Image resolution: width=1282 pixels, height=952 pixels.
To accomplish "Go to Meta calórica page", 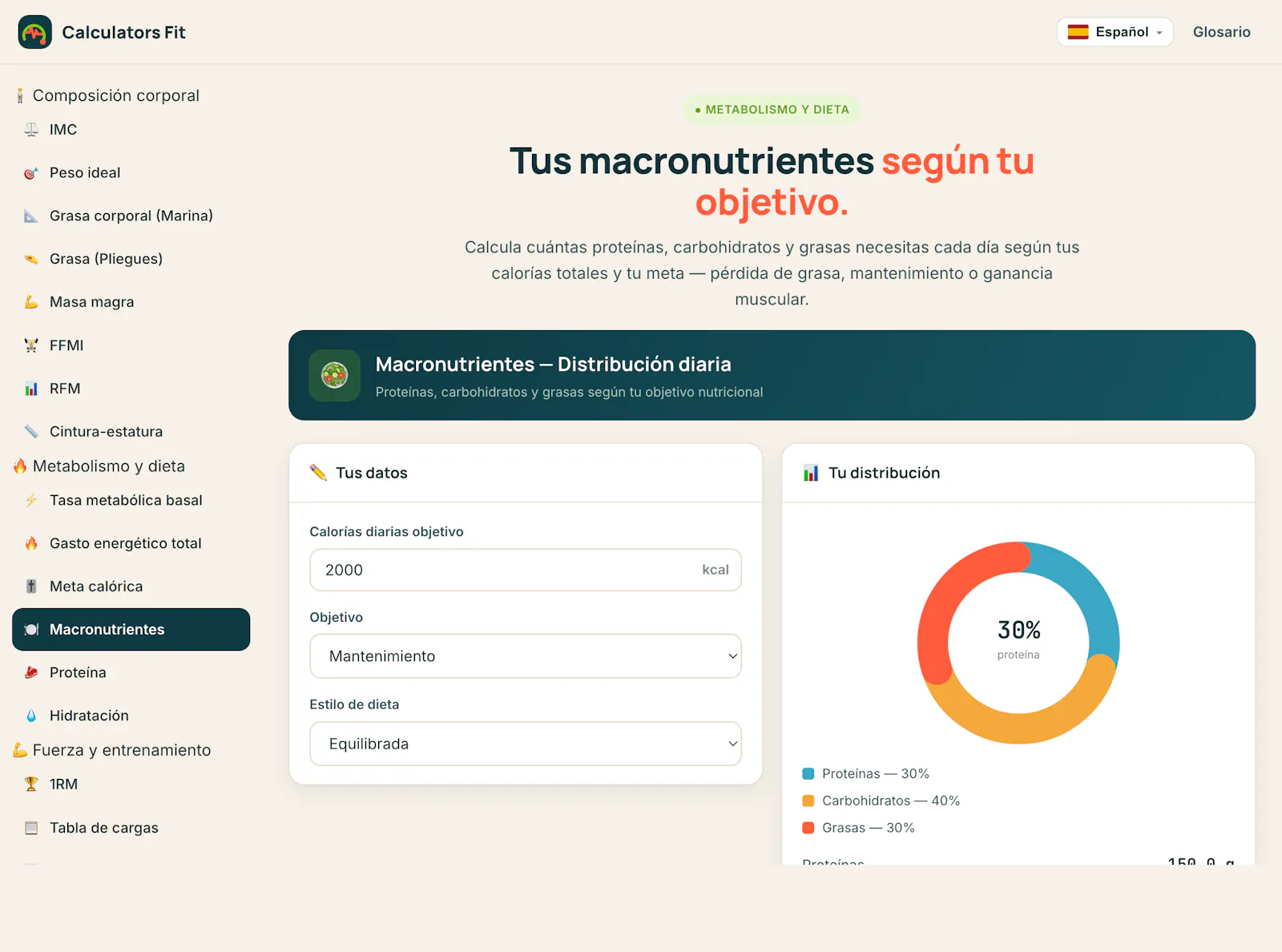I will 131,587.
